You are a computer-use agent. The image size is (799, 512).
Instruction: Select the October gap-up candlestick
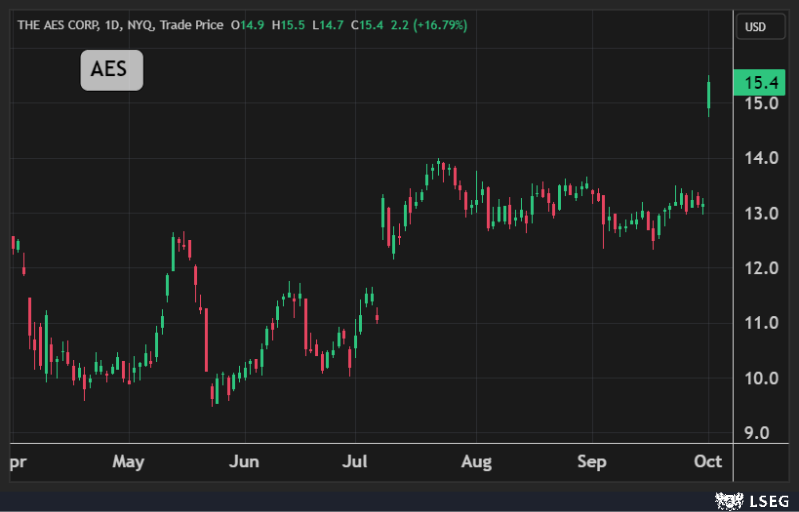click(708, 95)
